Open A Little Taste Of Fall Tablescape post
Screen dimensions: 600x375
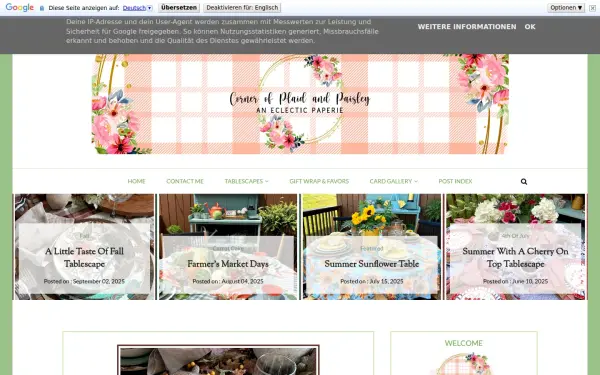[84, 258]
